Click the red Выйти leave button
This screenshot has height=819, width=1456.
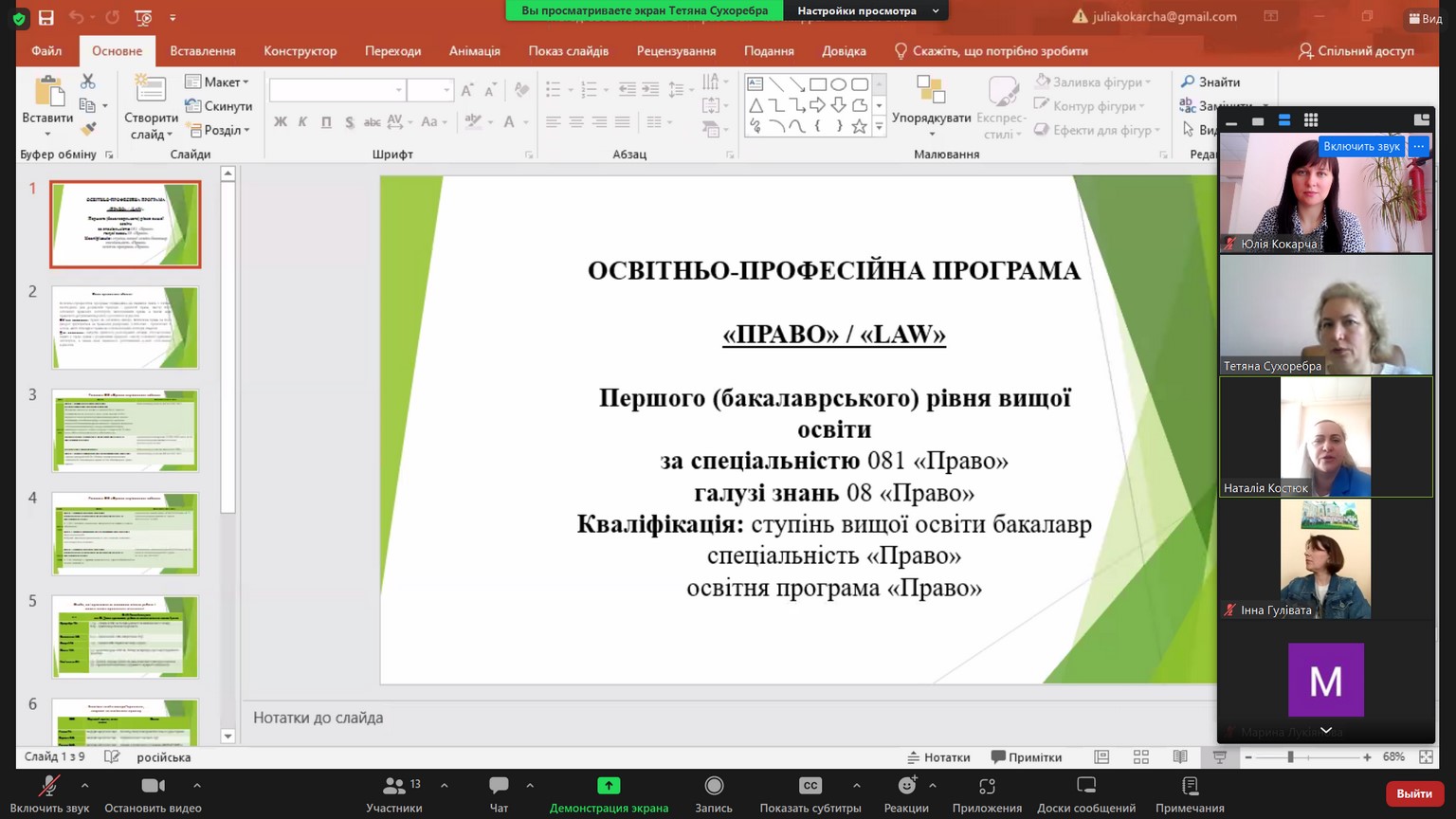pyautogui.click(x=1413, y=793)
